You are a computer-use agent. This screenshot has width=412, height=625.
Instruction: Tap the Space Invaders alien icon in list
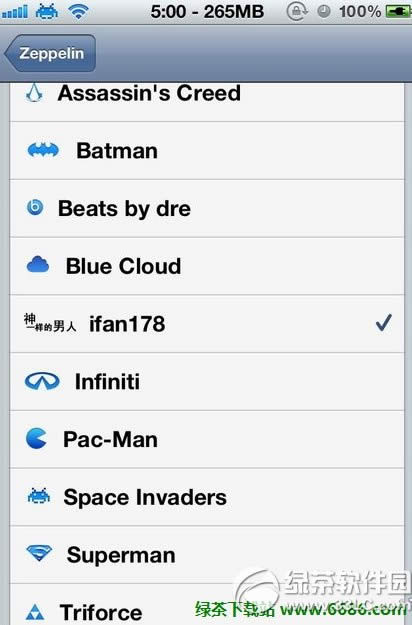point(39,496)
